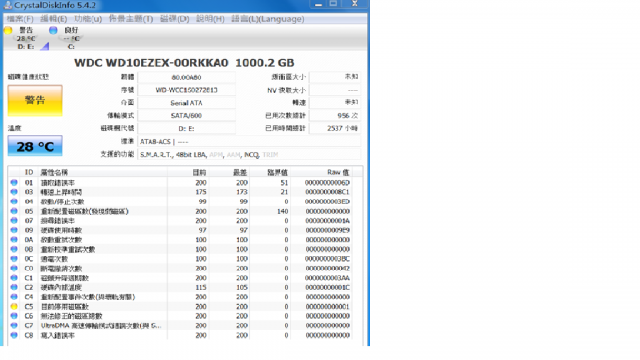The width and height of the screenshot is (640, 360).
Task: Click threshold value 140 in row 05
Action: 282,211
